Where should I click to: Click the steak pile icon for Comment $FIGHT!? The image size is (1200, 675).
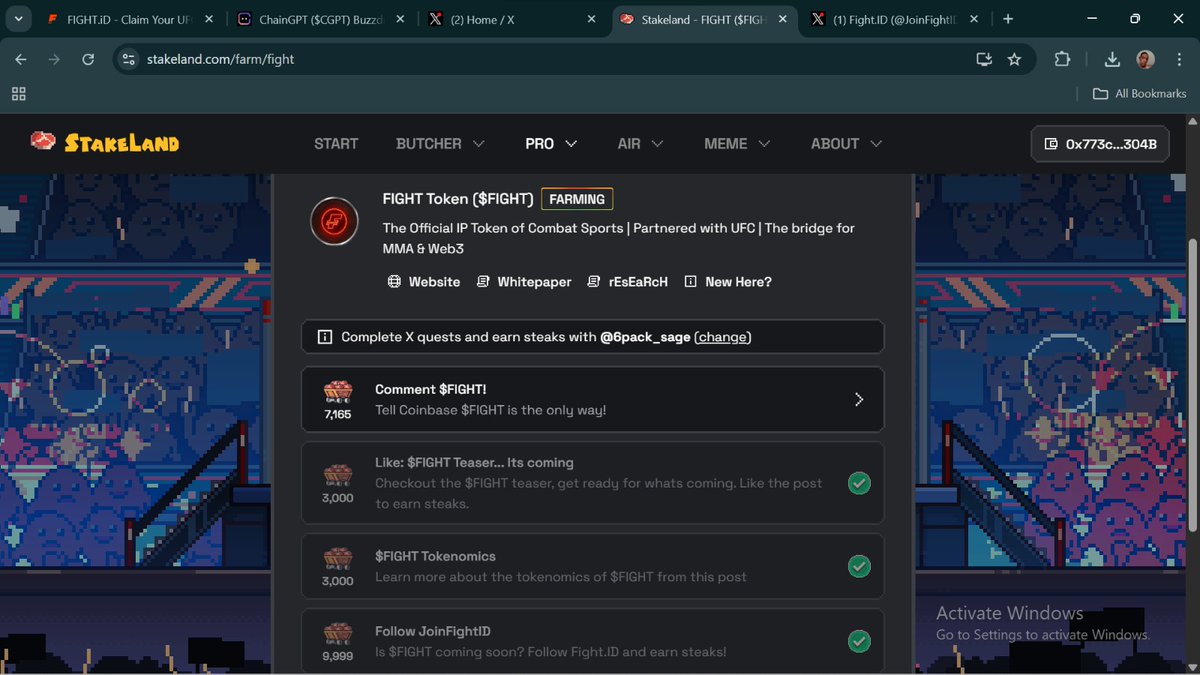[338, 391]
